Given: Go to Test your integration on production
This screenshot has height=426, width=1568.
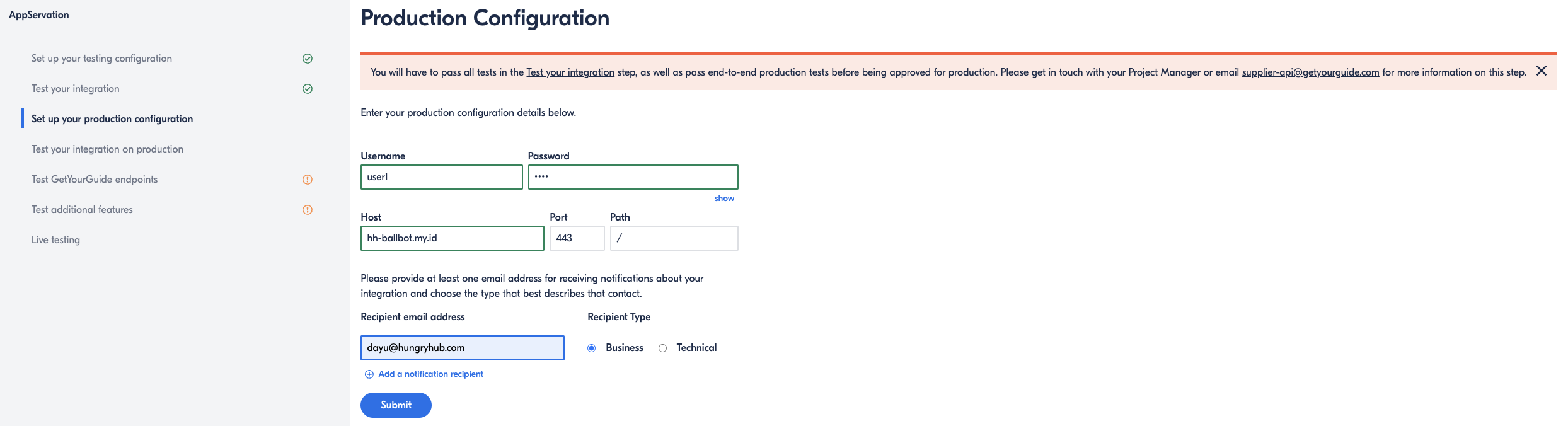Looking at the screenshot, I should [107, 149].
